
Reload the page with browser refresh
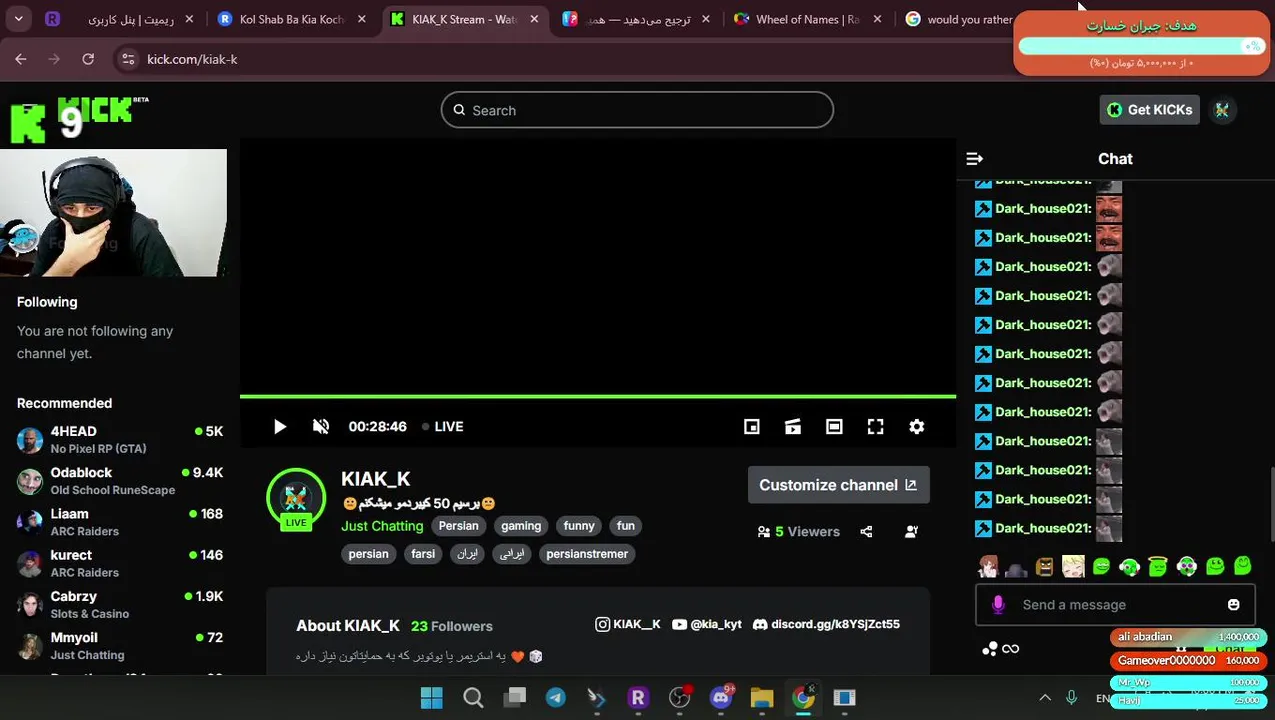click(x=88, y=59)
